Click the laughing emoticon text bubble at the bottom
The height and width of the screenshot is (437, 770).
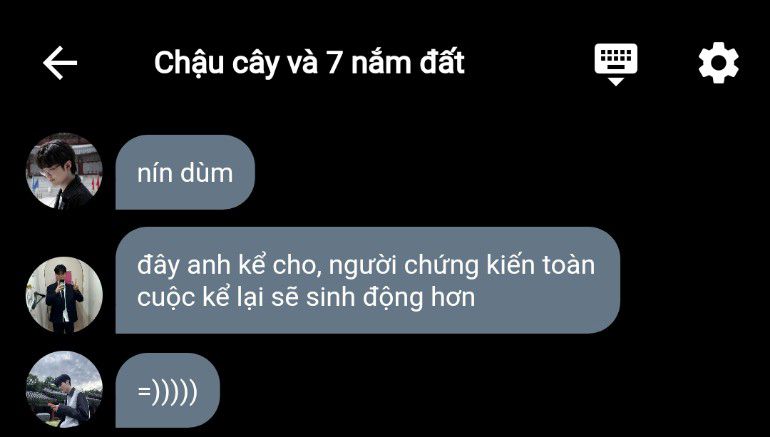click(x=167, y=390)
